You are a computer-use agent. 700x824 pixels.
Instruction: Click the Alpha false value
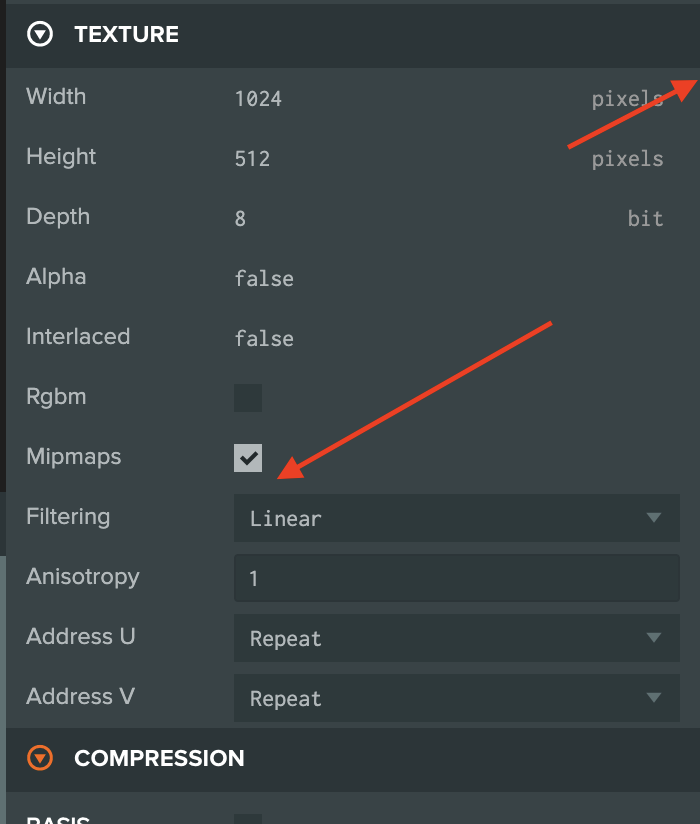pyautogui.click(x=264, y=278)
